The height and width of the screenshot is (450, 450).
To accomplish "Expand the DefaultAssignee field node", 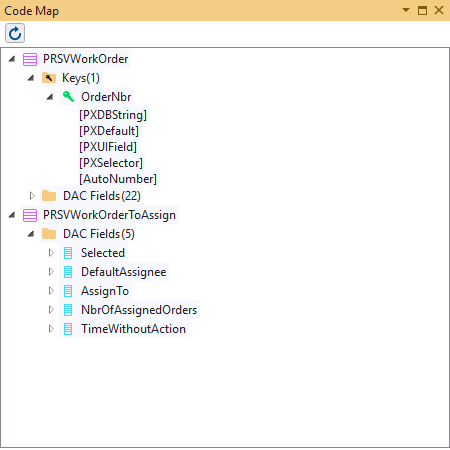I will (51, 272).
